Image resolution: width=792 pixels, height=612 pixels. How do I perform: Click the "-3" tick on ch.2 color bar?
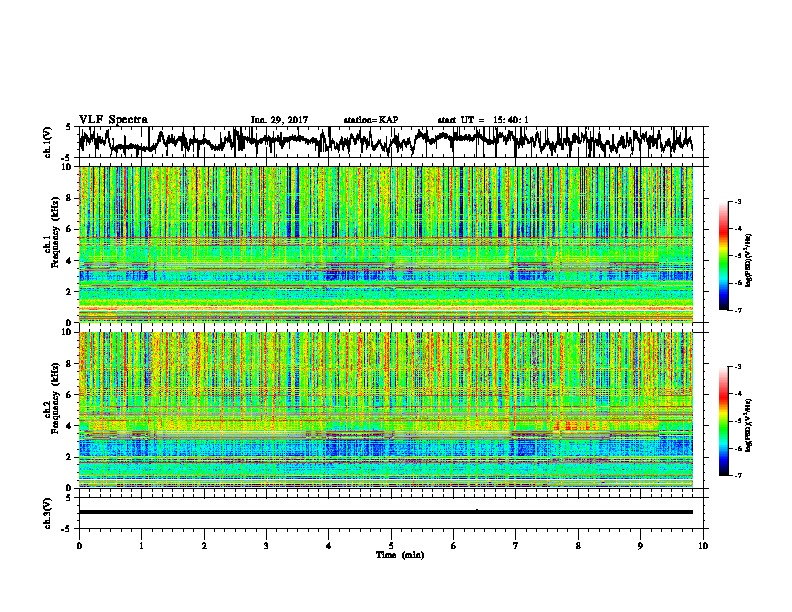(x=738, y=367)
